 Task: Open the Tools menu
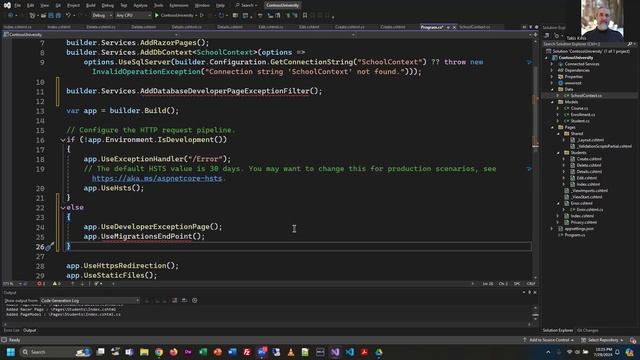(158, 5)
